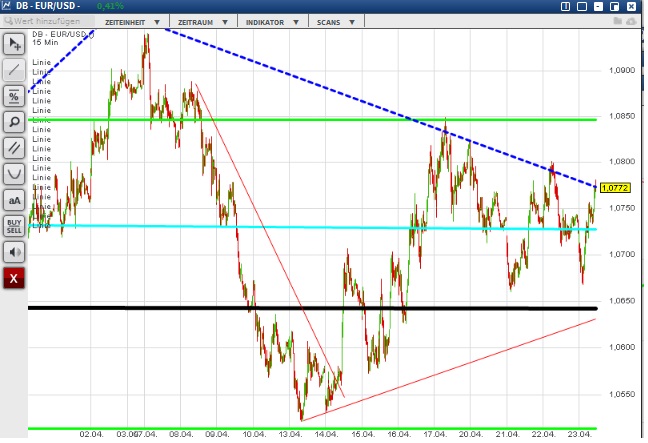Open the folder icon in toolbar
648x443 pixels.
click(x=618, y=21)
